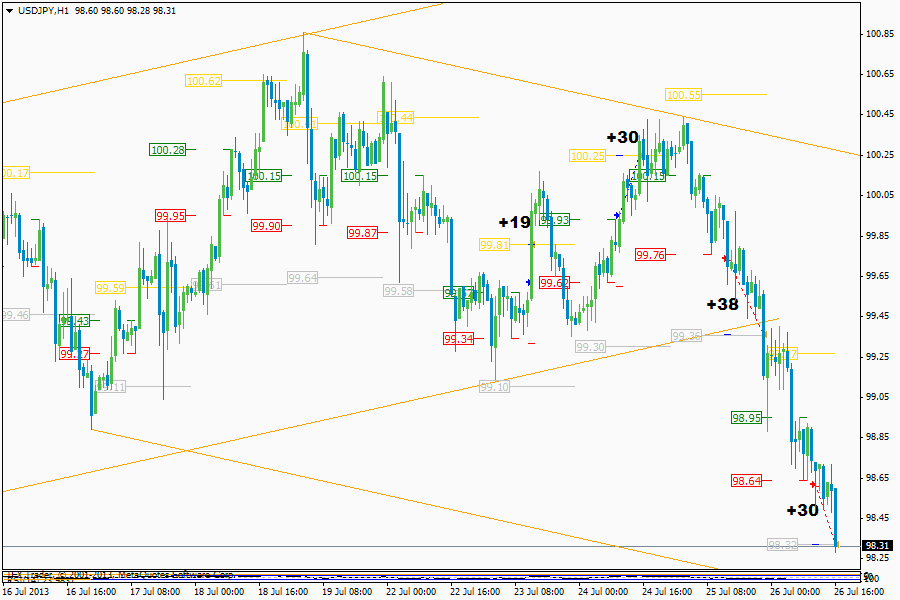Select the USDJPY,H1 chart title text
900x600 pixels.
[x=44, y=11]
